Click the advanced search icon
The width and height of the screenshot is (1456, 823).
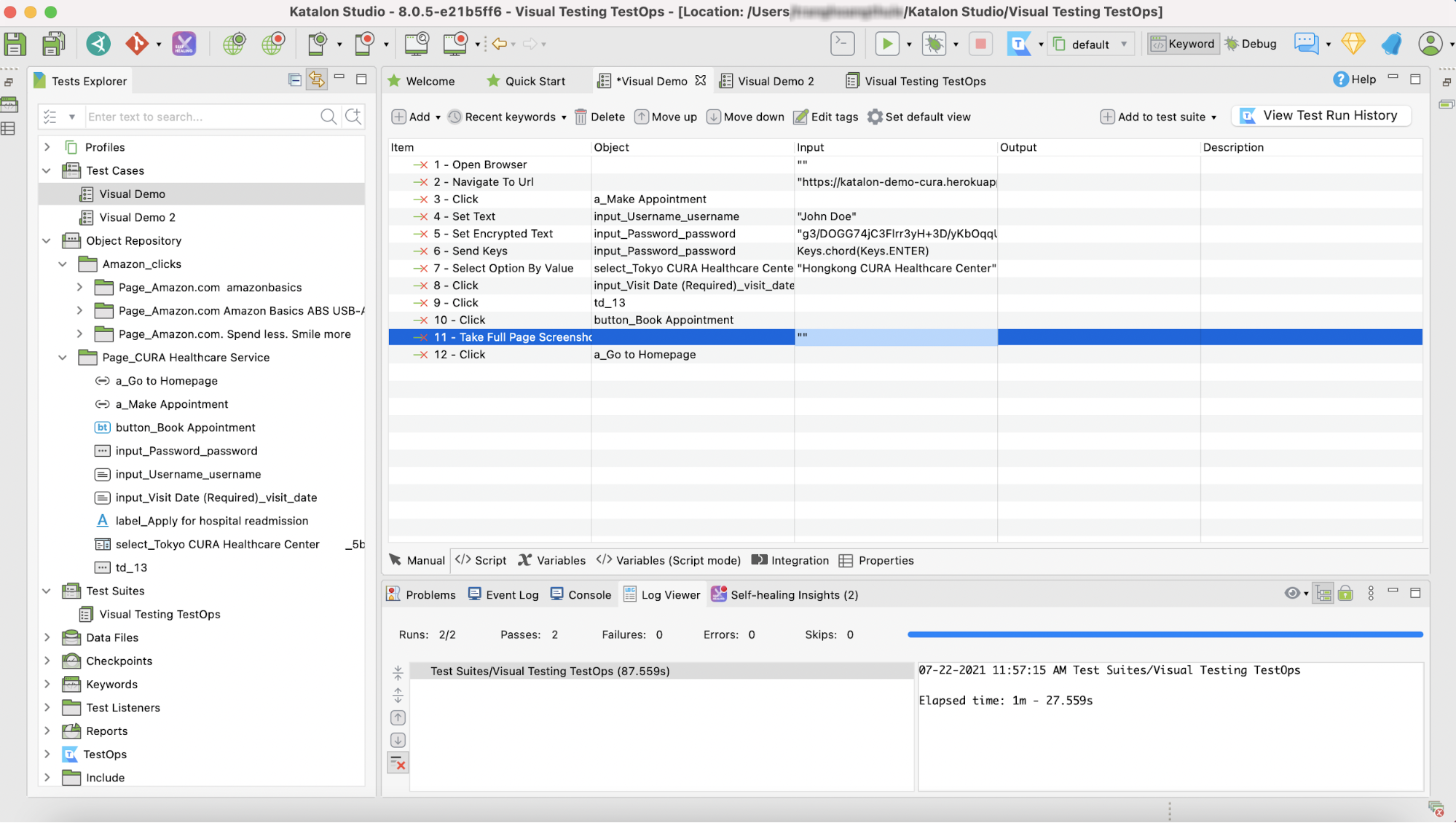pos(353,117)
